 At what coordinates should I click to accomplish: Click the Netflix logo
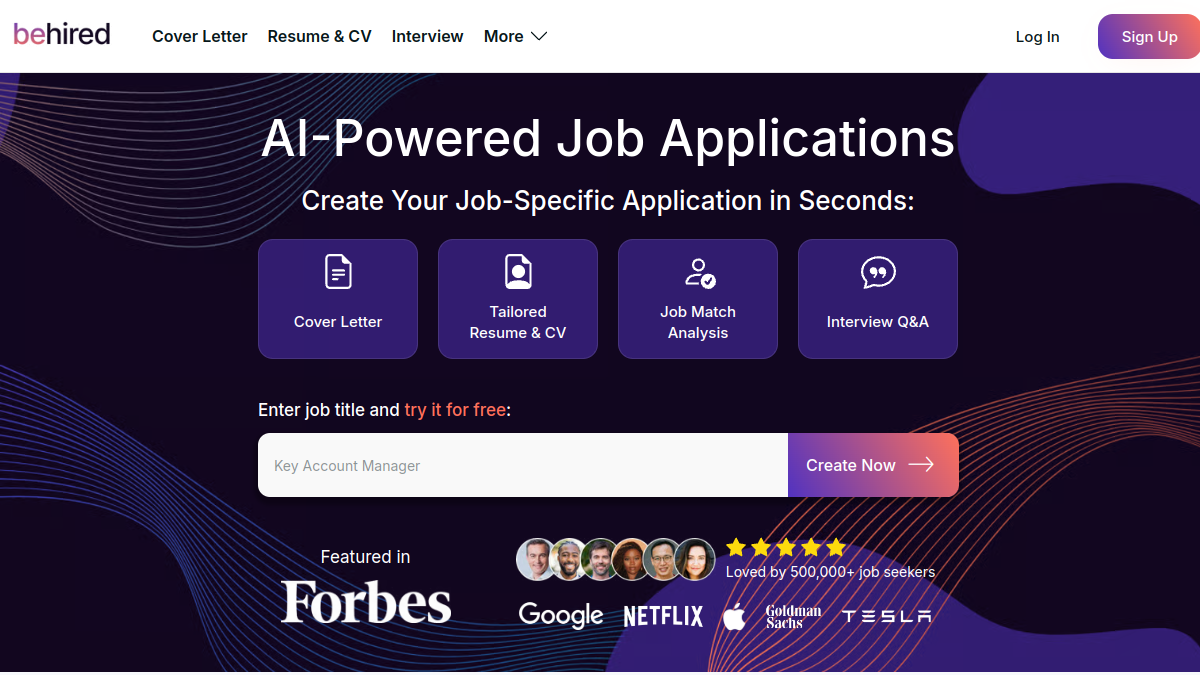click(x=663, y=616)
